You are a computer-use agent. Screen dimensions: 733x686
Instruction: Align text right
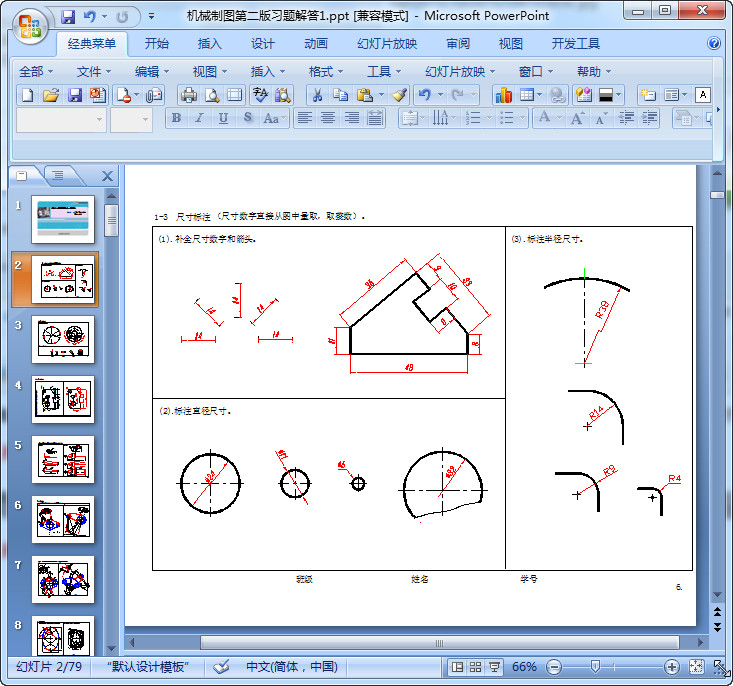(x=352, y=118)
